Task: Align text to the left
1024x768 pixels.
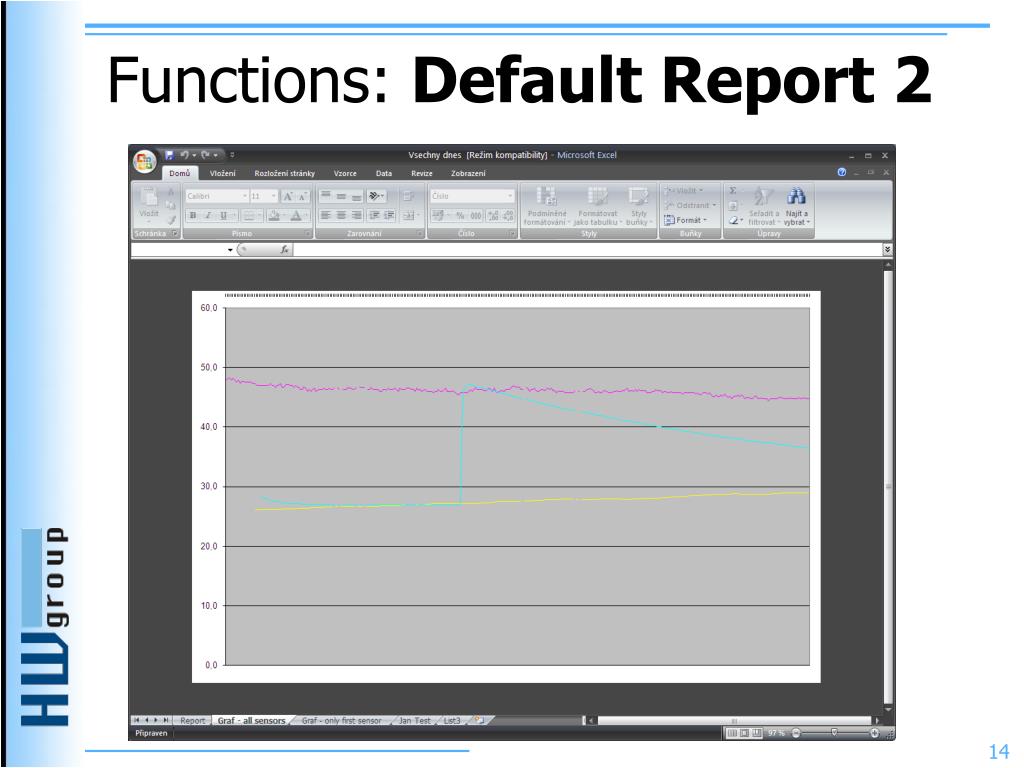Action: click(326, 216)
